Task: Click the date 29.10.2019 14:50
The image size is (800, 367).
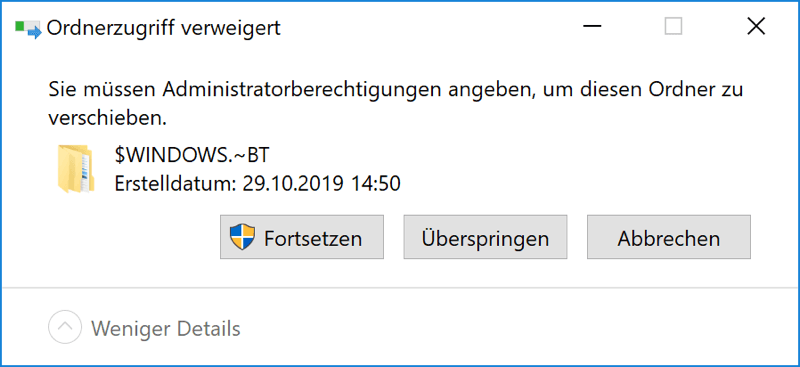Action: (x=321, y=184)
